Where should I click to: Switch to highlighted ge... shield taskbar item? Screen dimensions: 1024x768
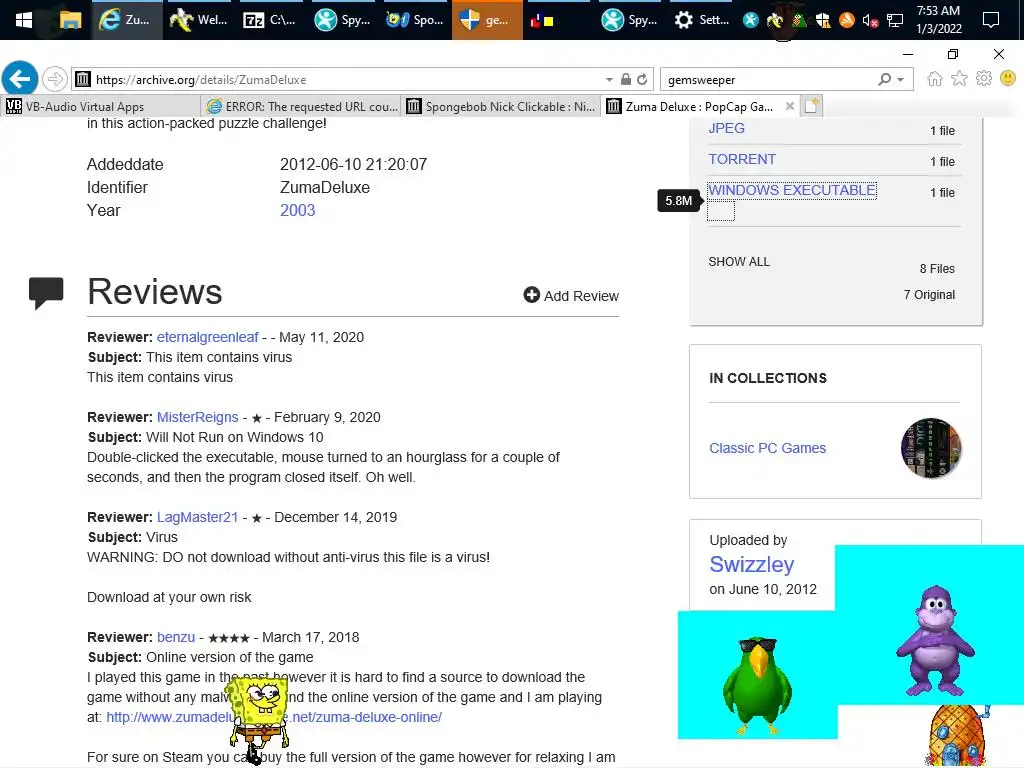pos(487,20)
